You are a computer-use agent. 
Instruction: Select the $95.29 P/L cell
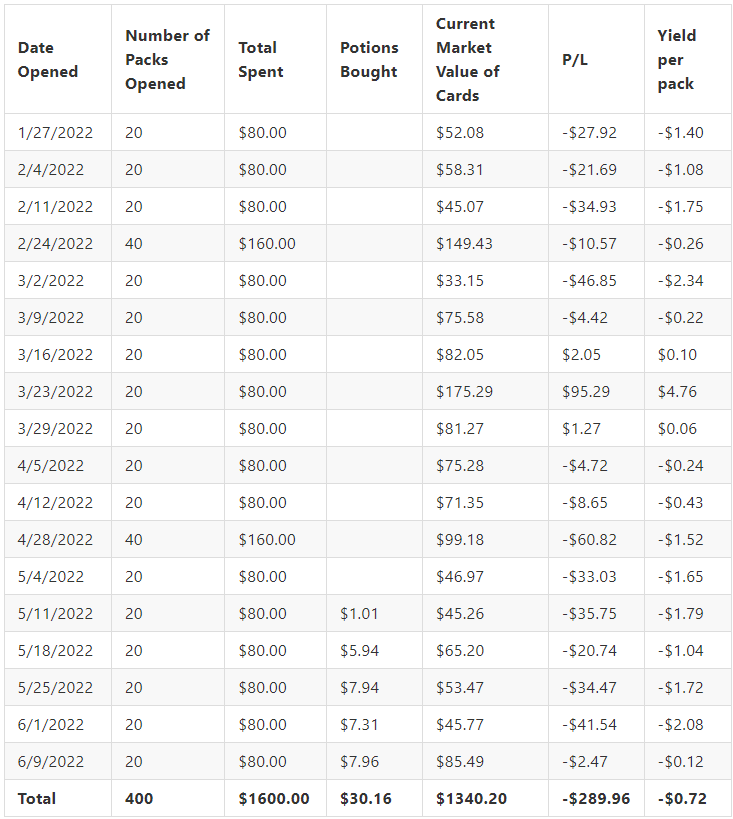tap(596, 392)
